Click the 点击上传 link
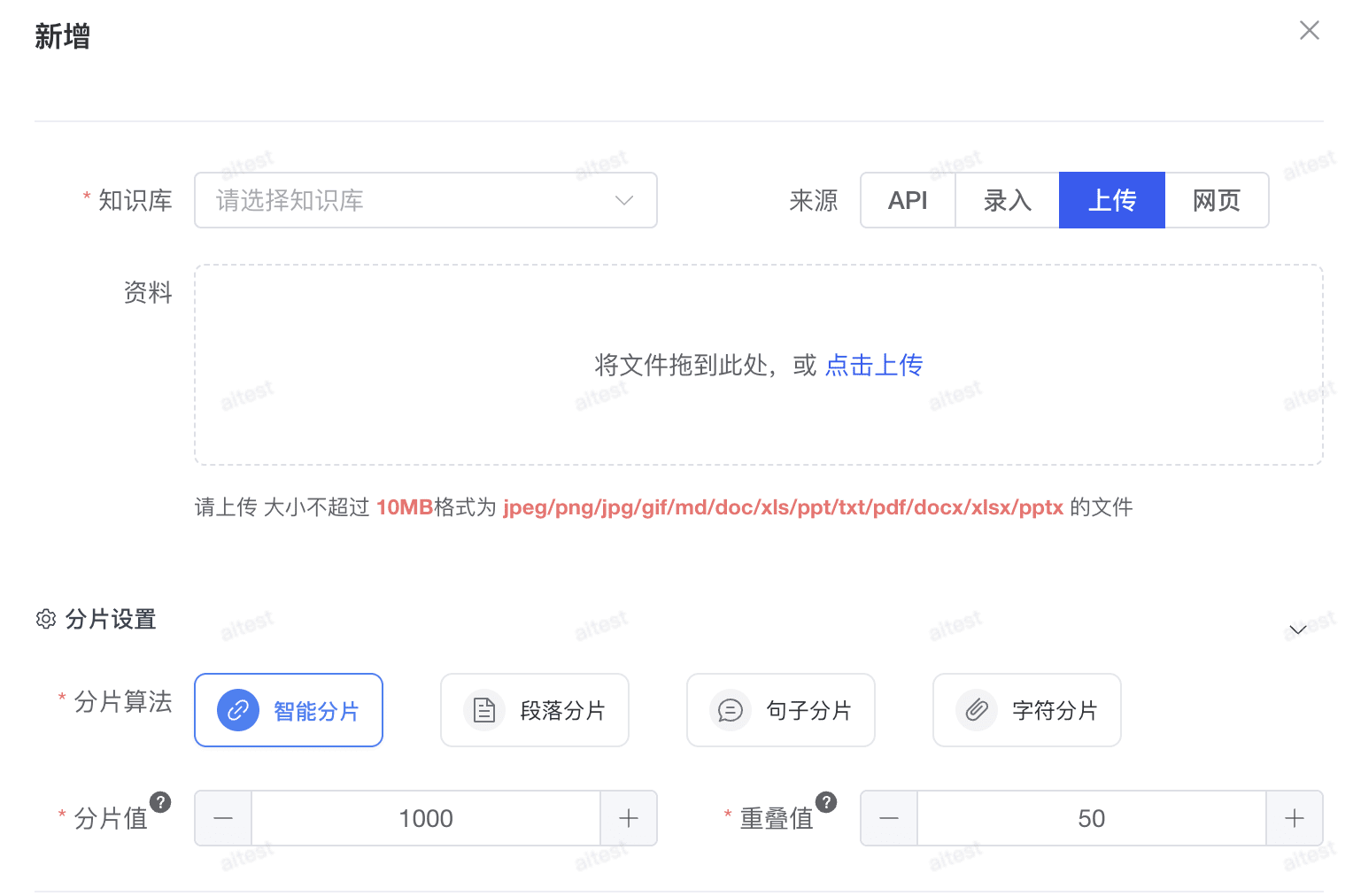The height and width of the screenshot is (896, 1353). click(874, 365)
